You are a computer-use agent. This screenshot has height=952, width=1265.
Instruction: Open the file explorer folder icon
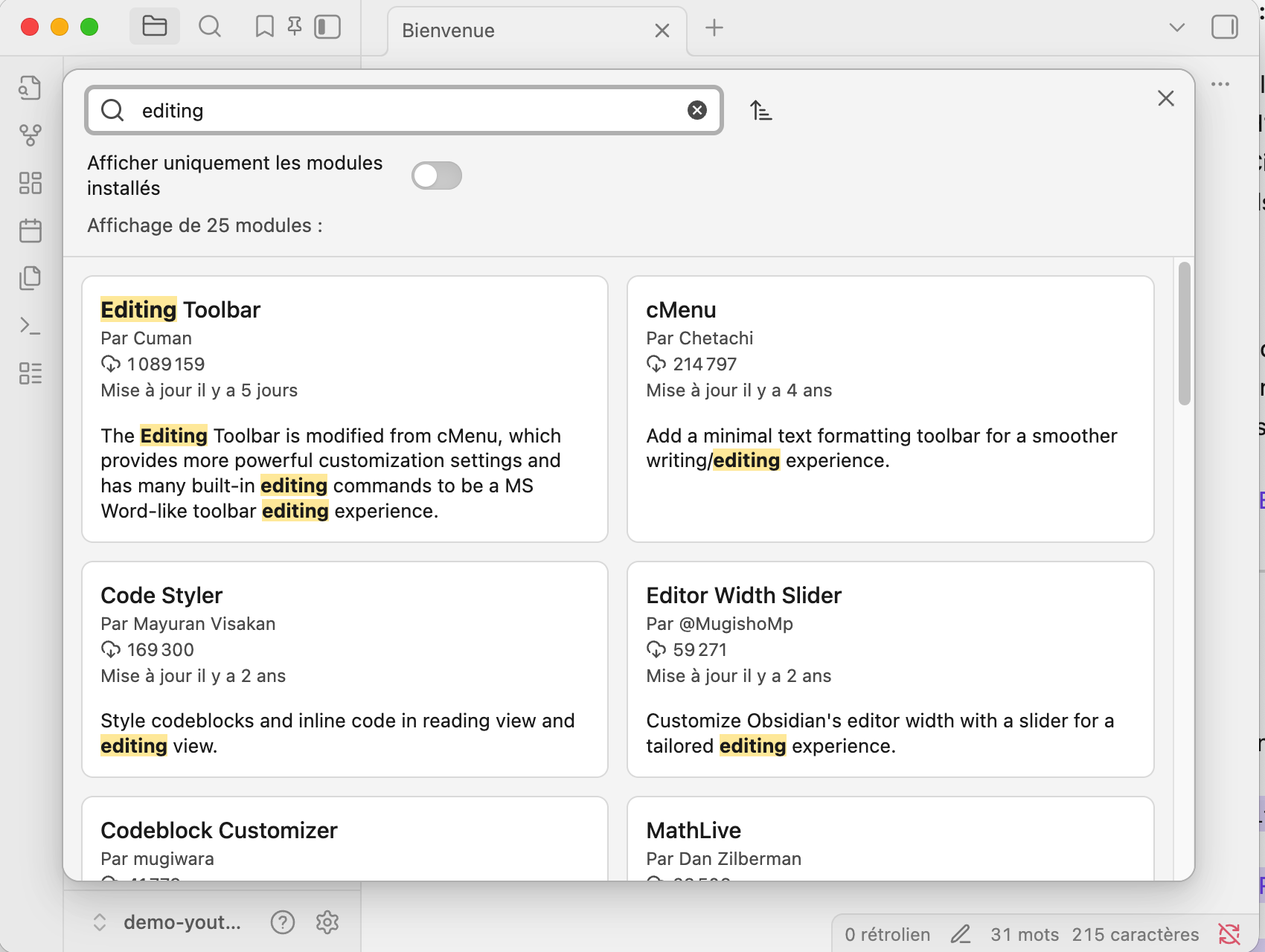154,27
